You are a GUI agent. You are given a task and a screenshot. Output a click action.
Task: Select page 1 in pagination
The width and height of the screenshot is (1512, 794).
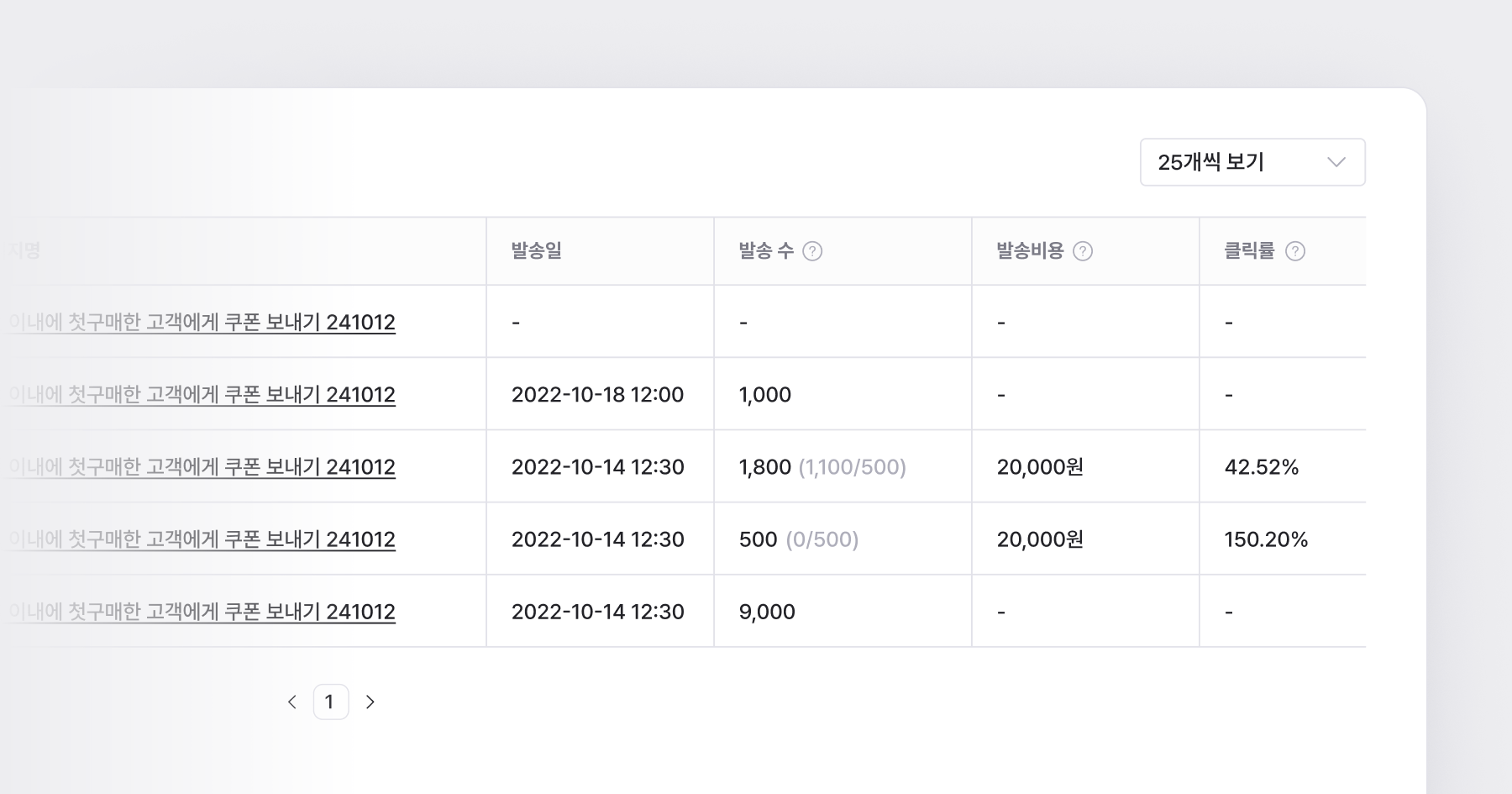tap(330, 702)
